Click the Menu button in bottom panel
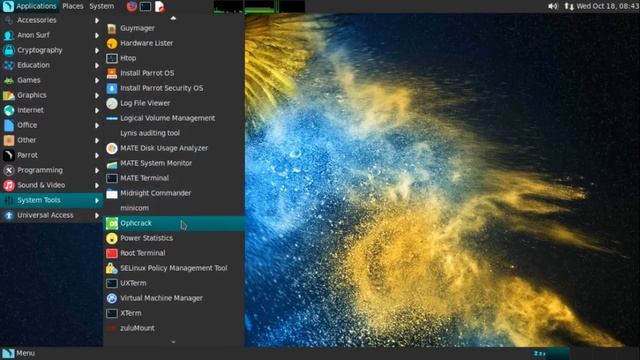 tap(18, 353)
